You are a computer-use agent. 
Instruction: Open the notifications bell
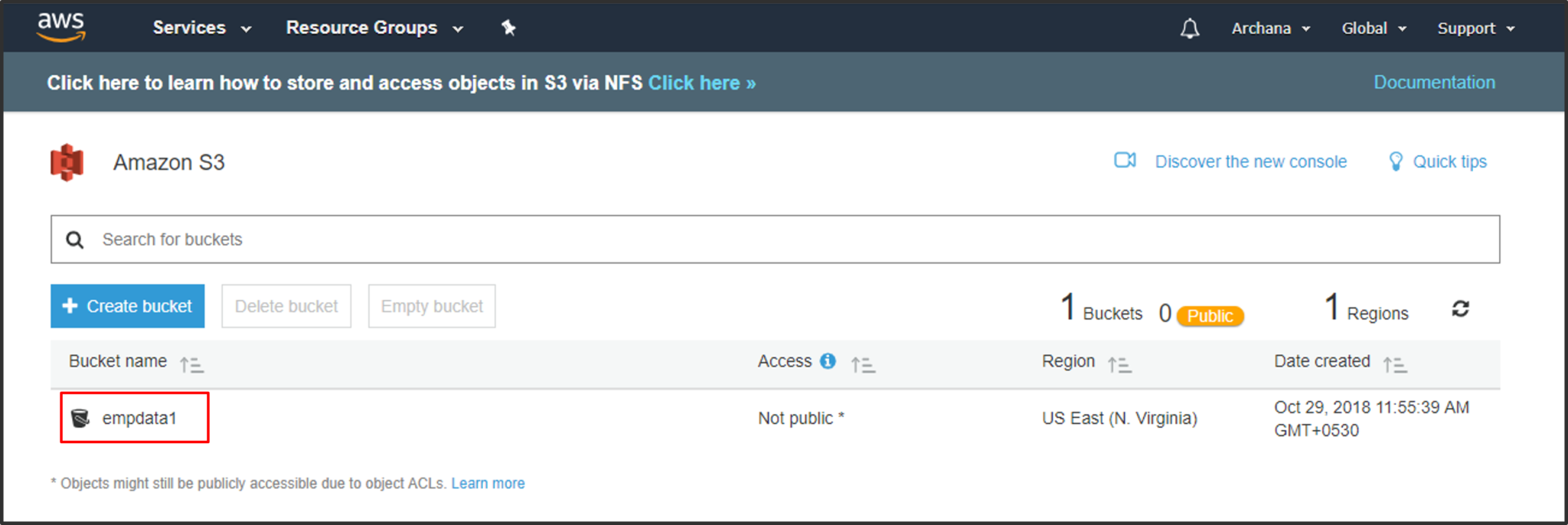click(1190, 28)
